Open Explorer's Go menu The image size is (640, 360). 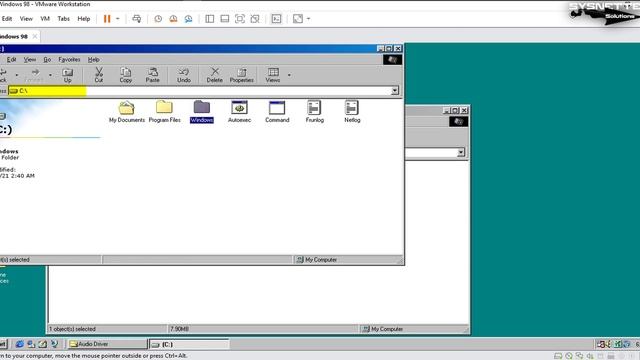pos(47,60)
